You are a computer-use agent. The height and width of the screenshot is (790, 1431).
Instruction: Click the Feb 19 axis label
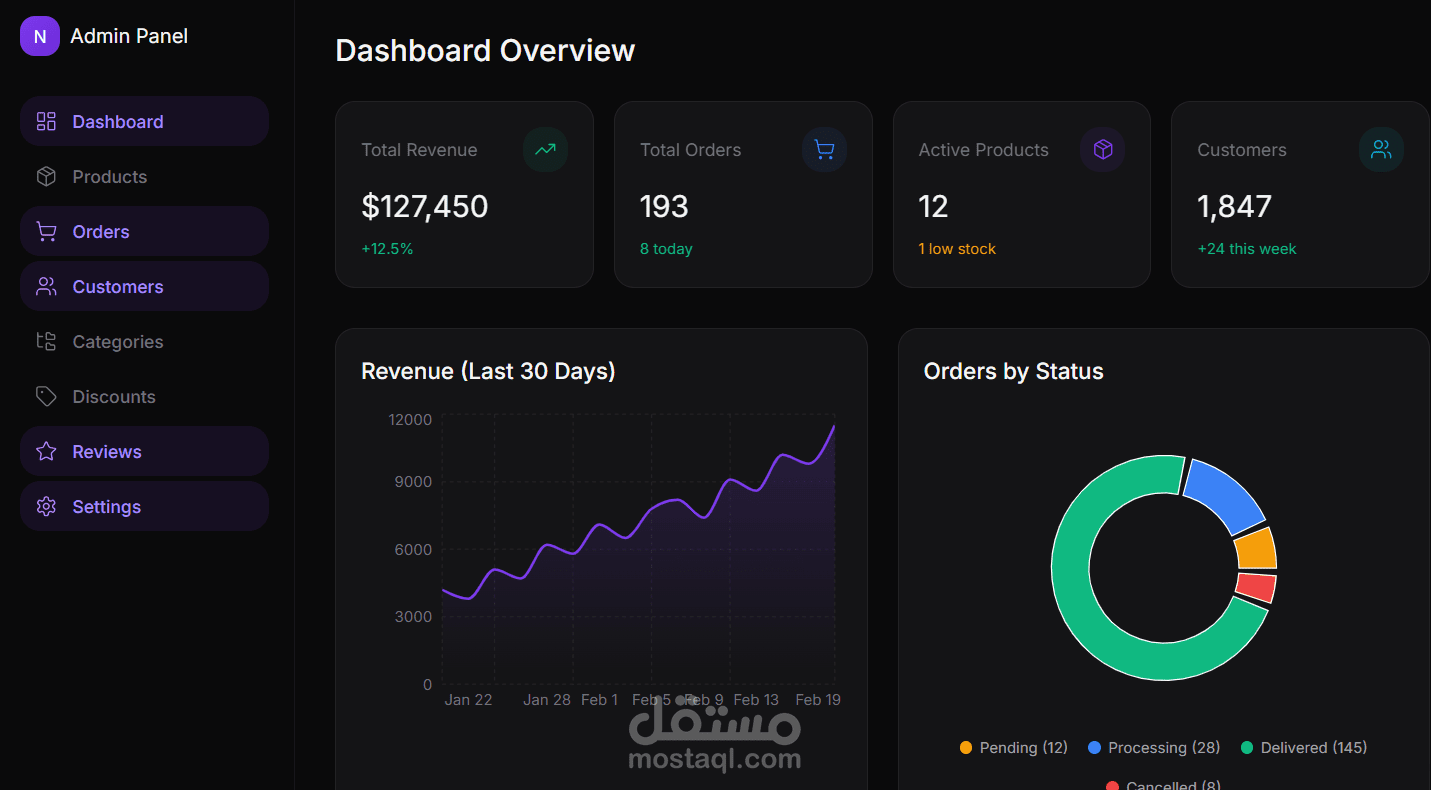tap(818, 700)
